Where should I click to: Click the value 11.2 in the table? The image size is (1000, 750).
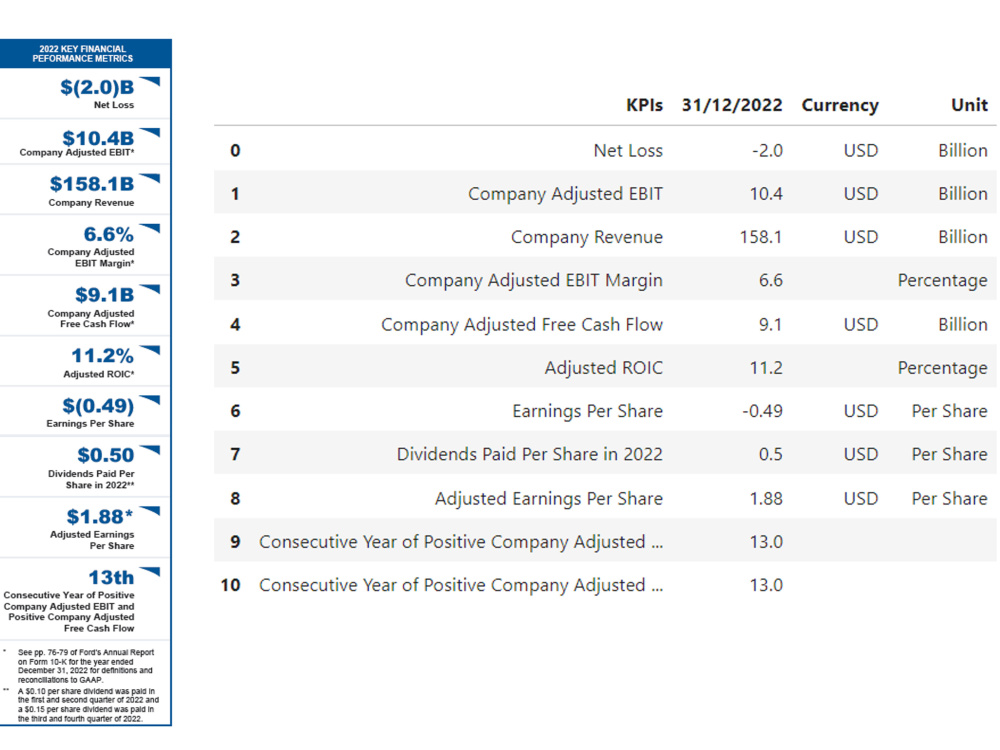(766, 368)
